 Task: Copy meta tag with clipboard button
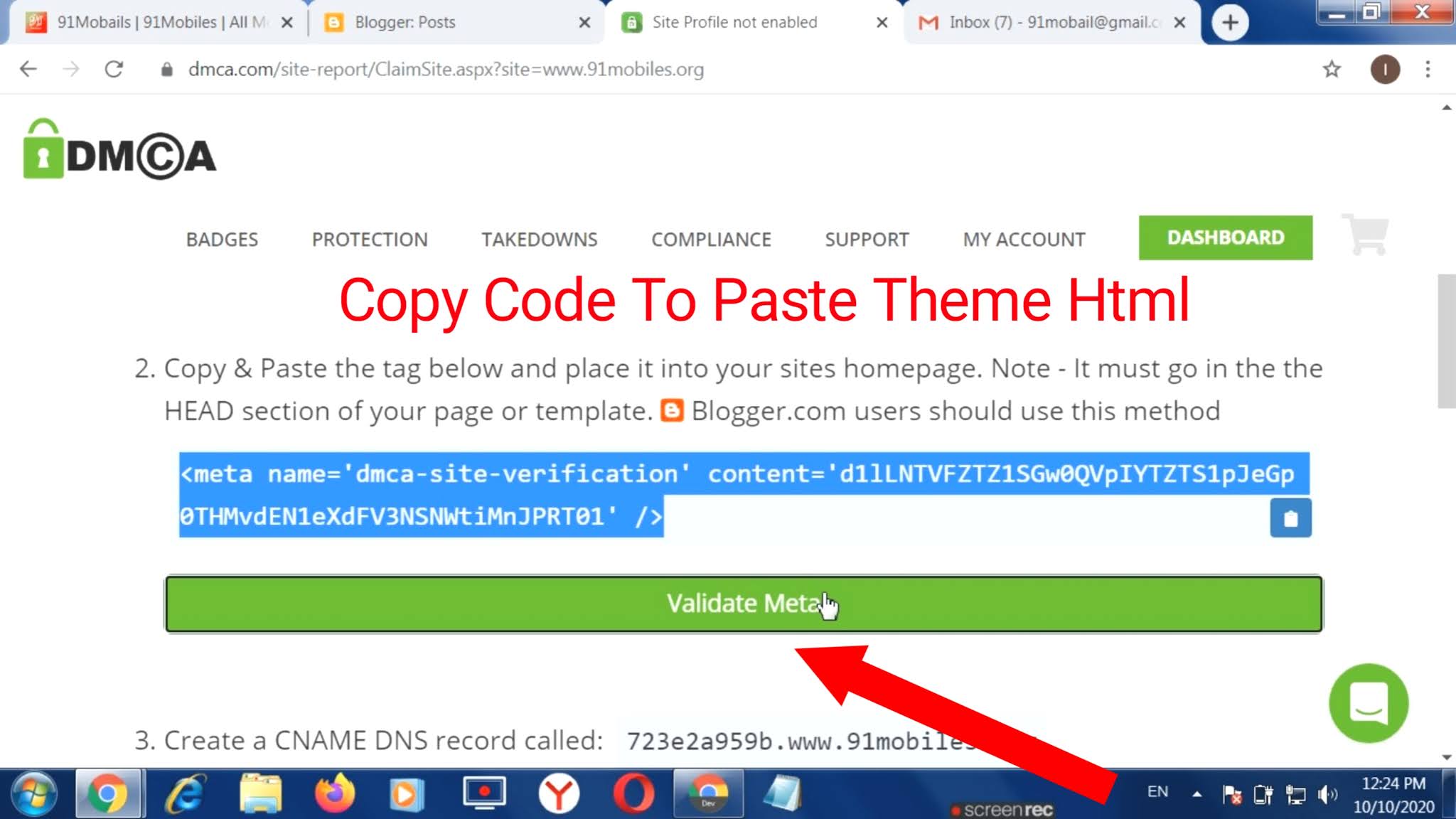[1290, 518]
